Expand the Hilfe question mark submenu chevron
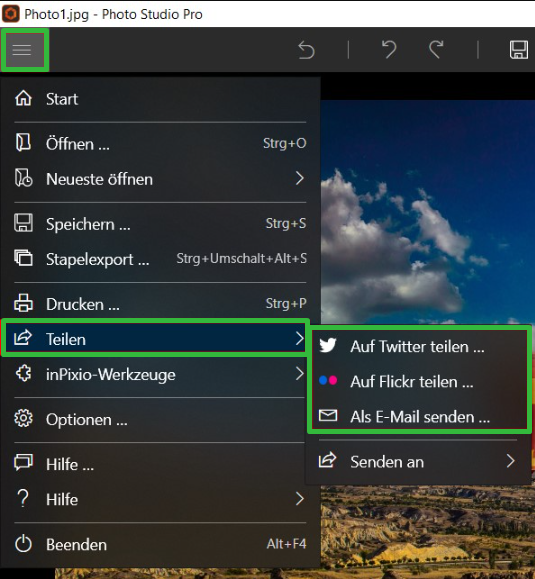This screenshot has width=535, height=579. (300, 499)
